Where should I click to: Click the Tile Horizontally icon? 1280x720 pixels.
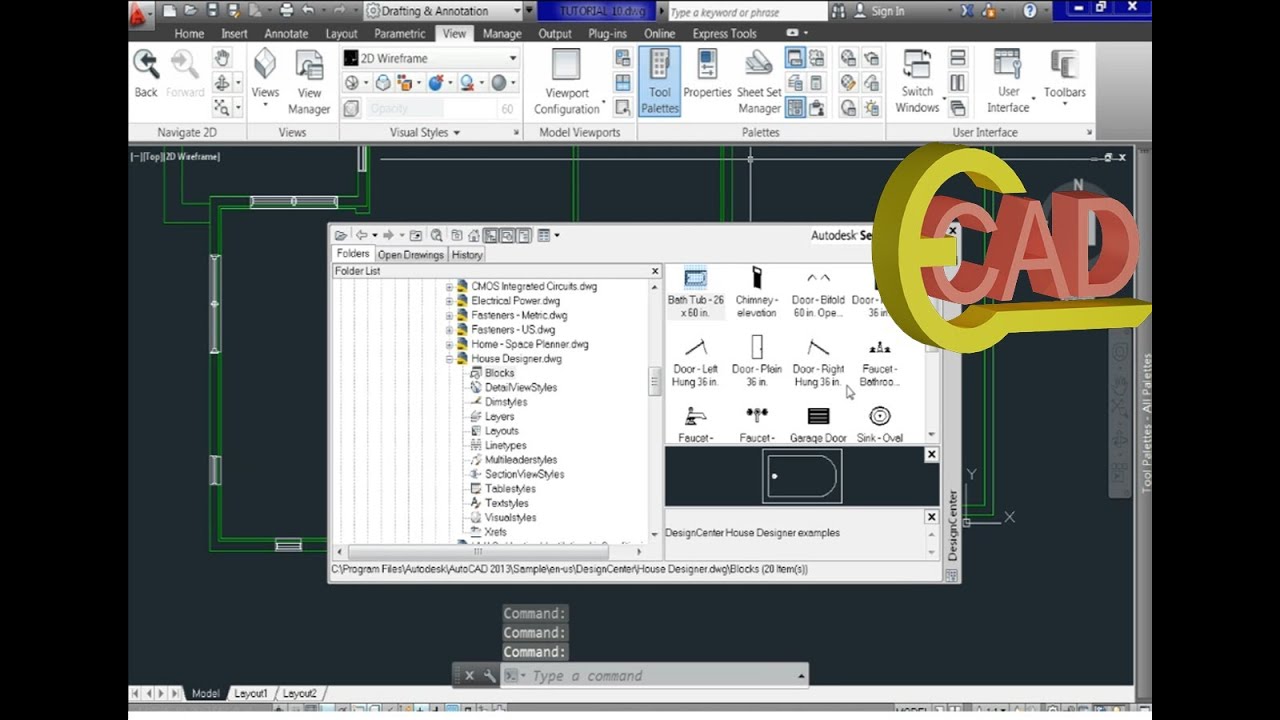(x=958, y=58)
